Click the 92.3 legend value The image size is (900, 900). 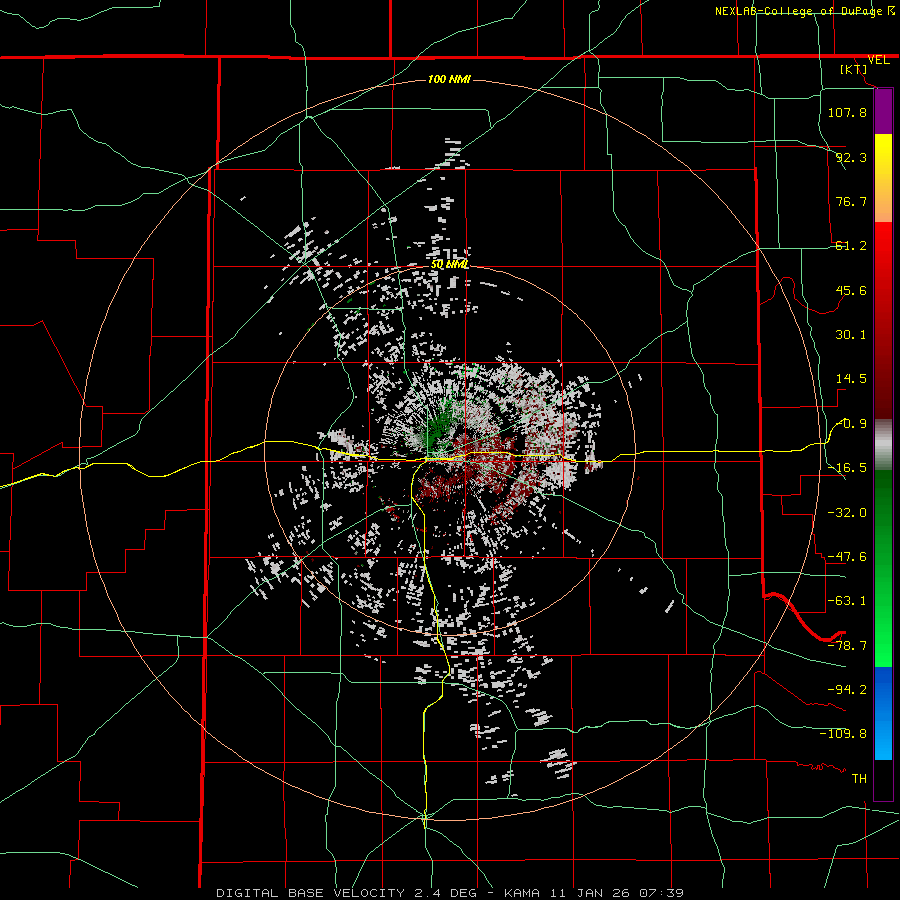[x=851, y=157]
